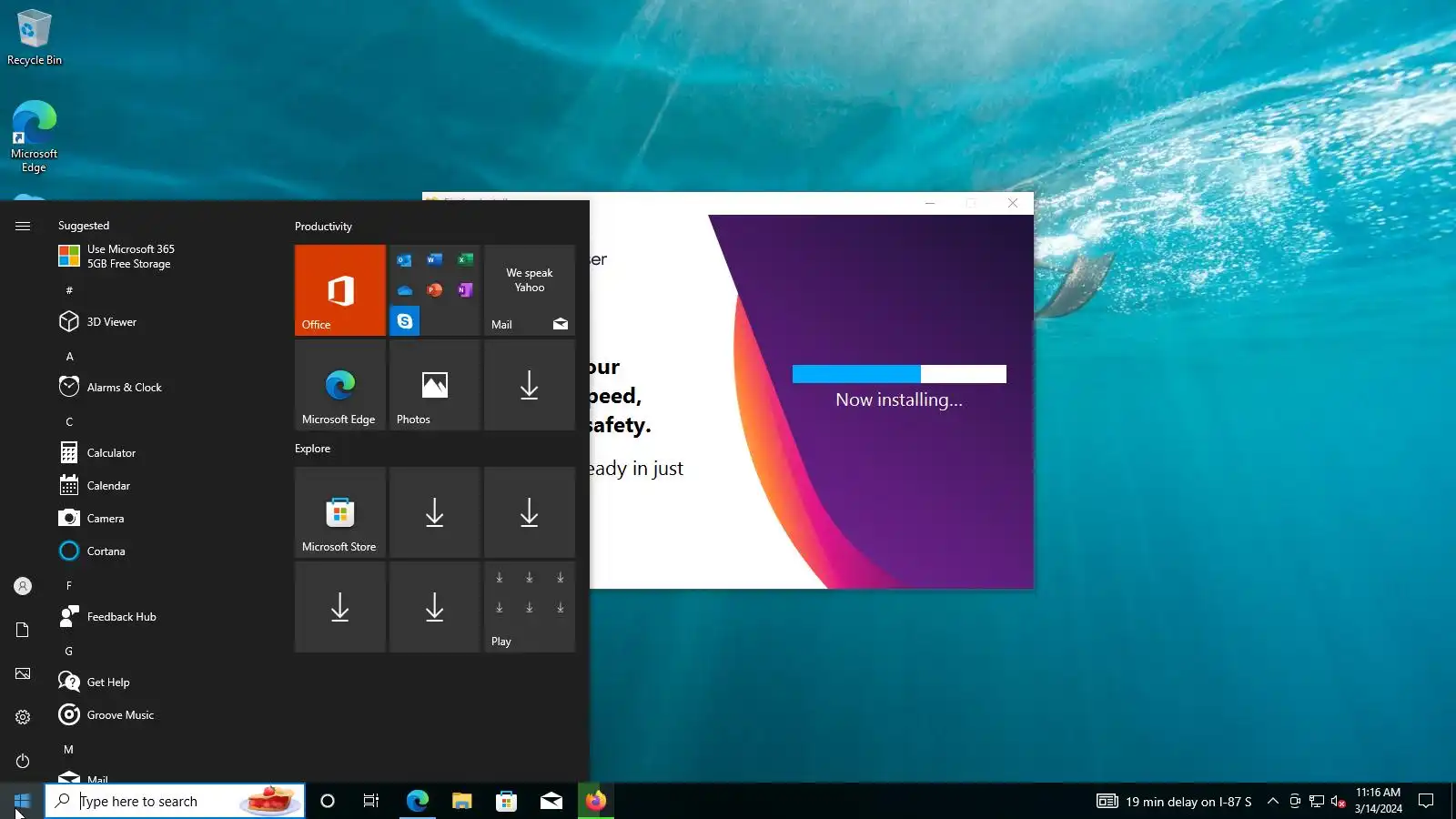Open Task View from the taskbar
1456x819 pixels.
pos(371,801)
